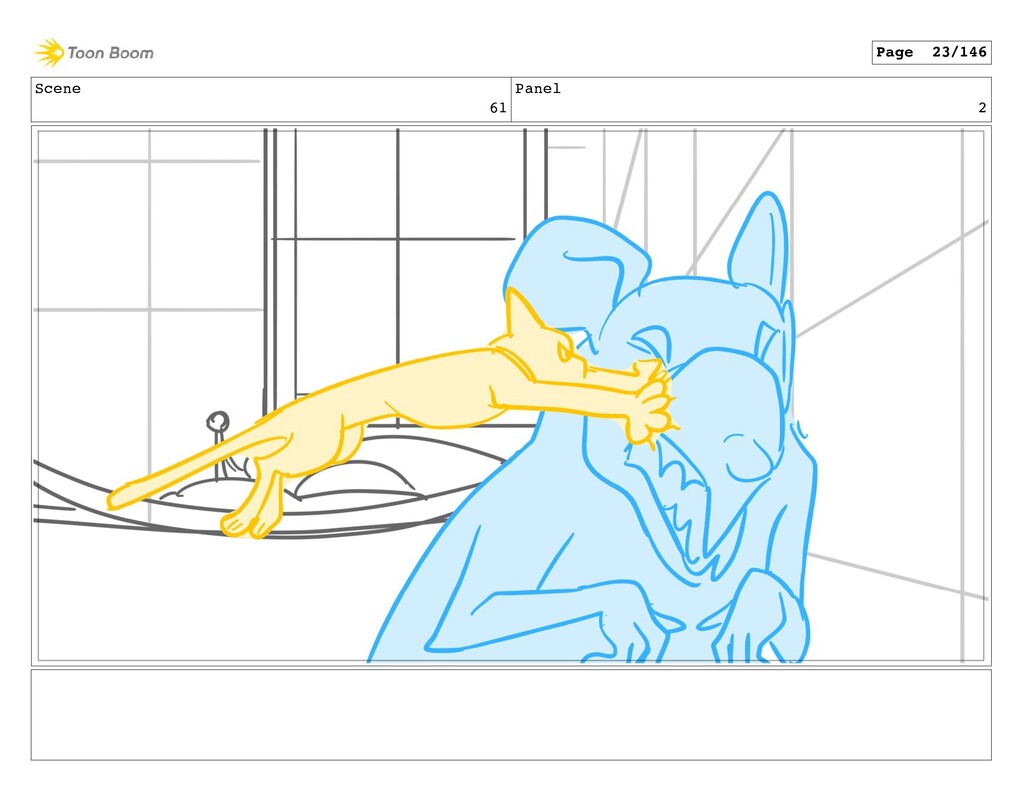Click the Page 23/146 indicator
Viewport: 1024px width, 791px height.
(931, 52)
